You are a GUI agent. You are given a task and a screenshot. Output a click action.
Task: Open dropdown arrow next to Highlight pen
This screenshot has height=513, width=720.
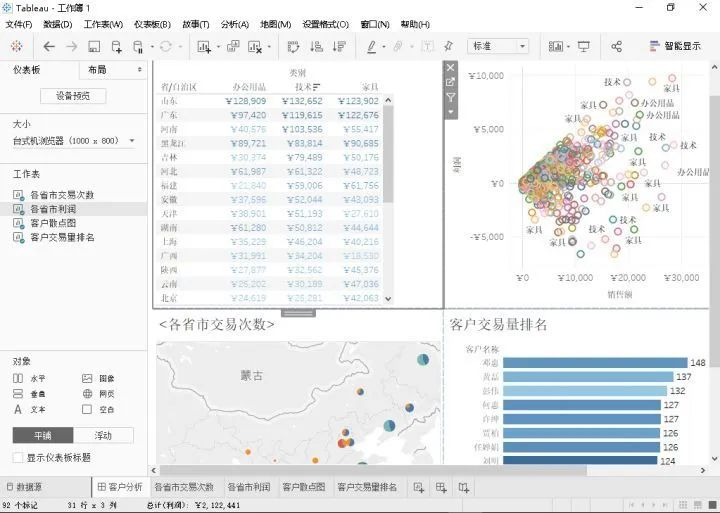[x=384, y=47]
